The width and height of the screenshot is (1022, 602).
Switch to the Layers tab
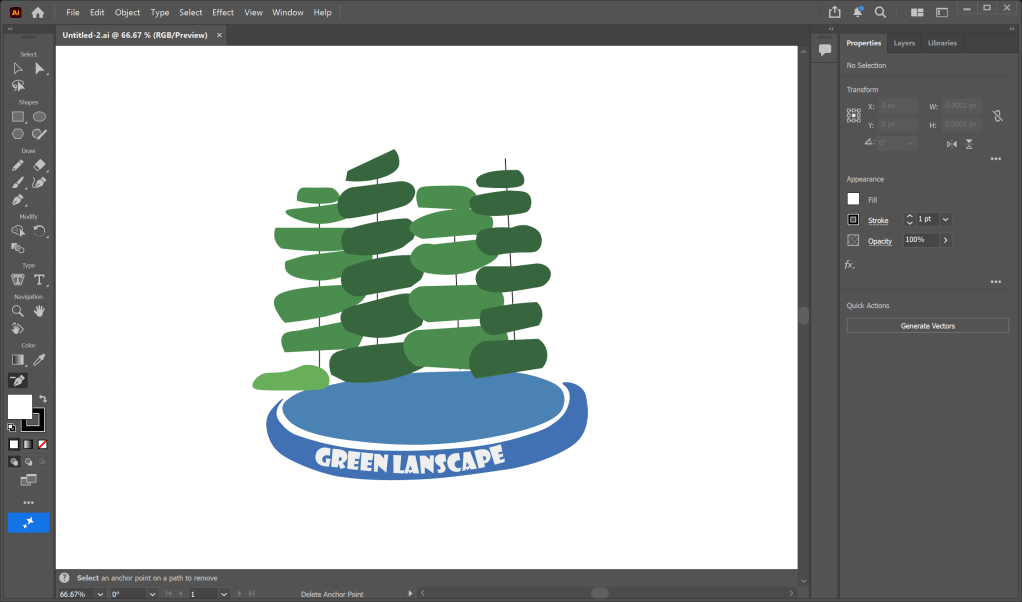(904, 43)
